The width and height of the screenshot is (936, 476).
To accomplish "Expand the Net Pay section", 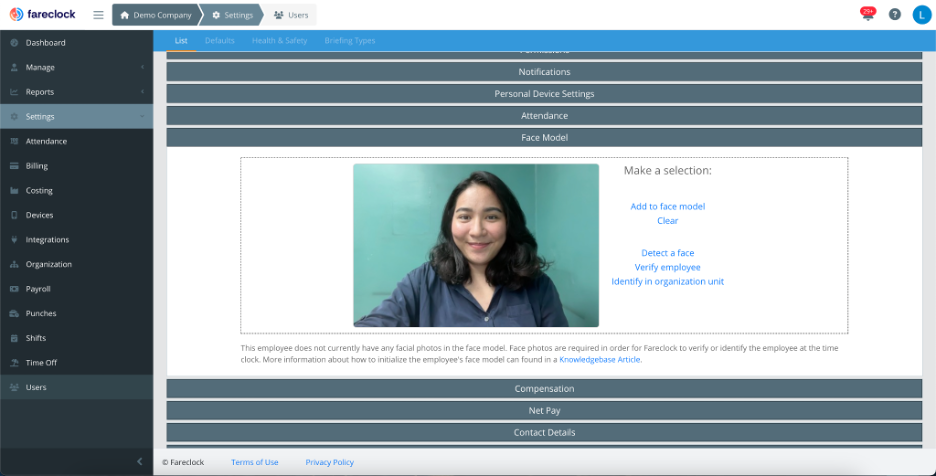I will coord(544,411).
